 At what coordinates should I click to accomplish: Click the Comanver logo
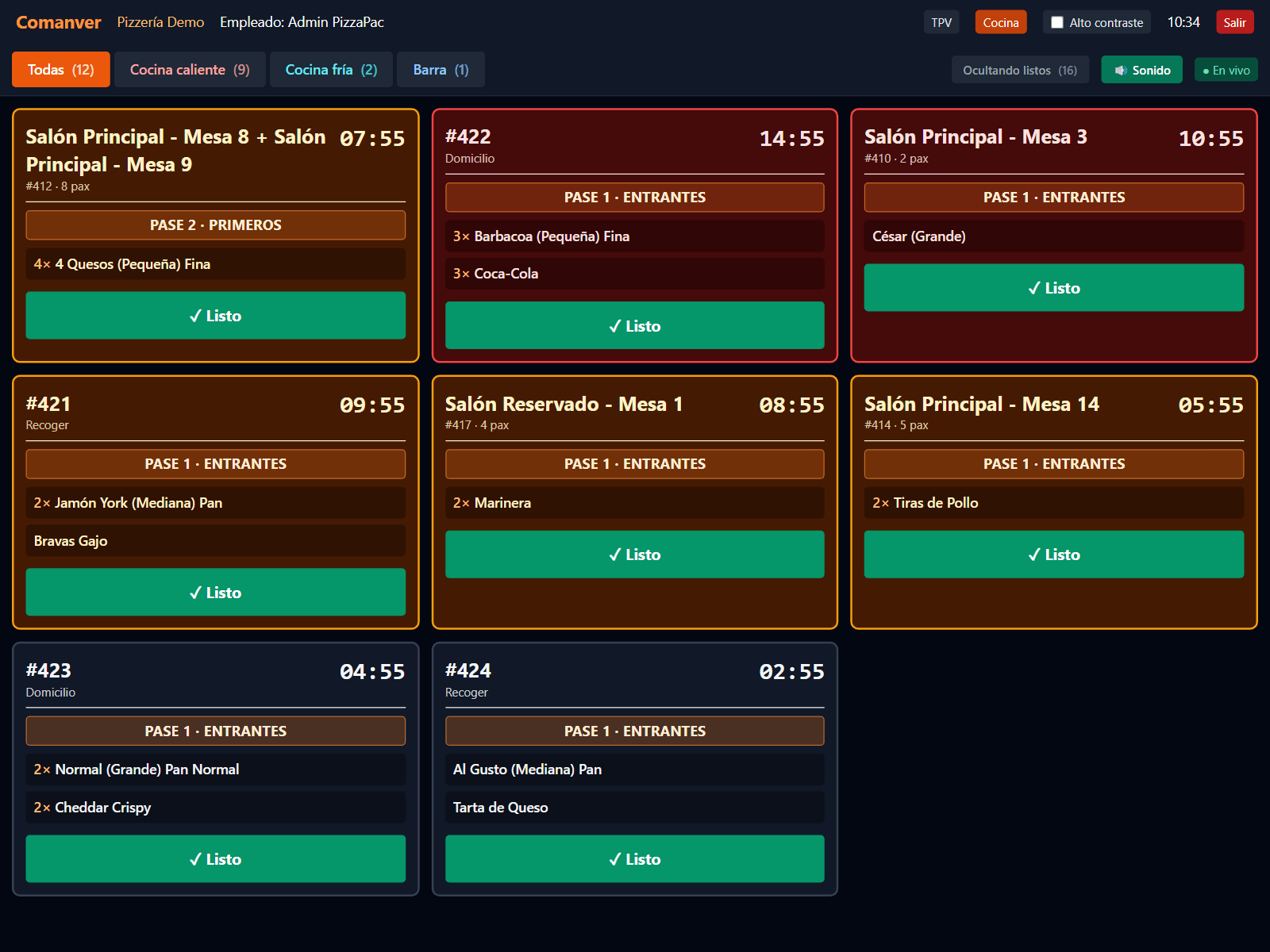pos(59,22)
